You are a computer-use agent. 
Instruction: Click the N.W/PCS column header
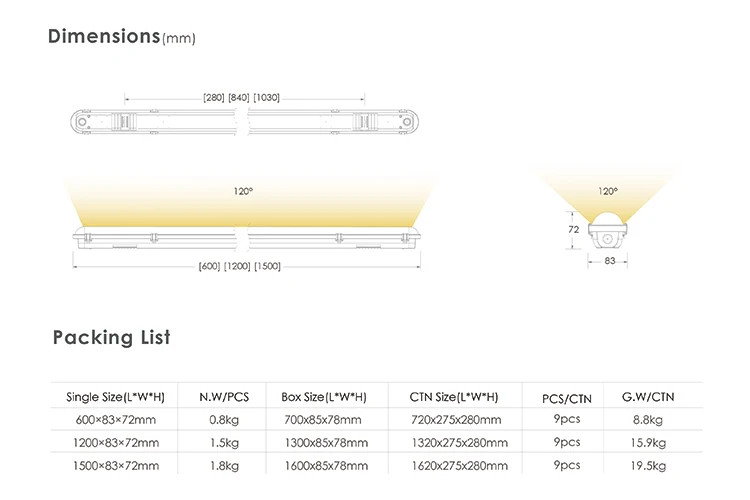(224, 397)
